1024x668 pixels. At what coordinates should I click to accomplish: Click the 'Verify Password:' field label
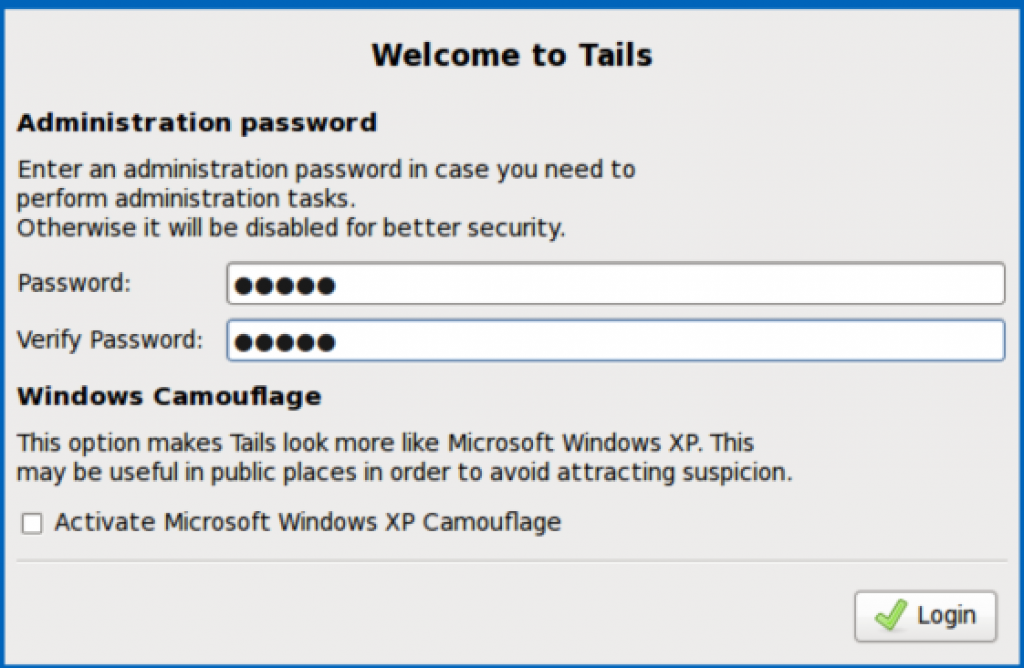[x=110, y=340]
